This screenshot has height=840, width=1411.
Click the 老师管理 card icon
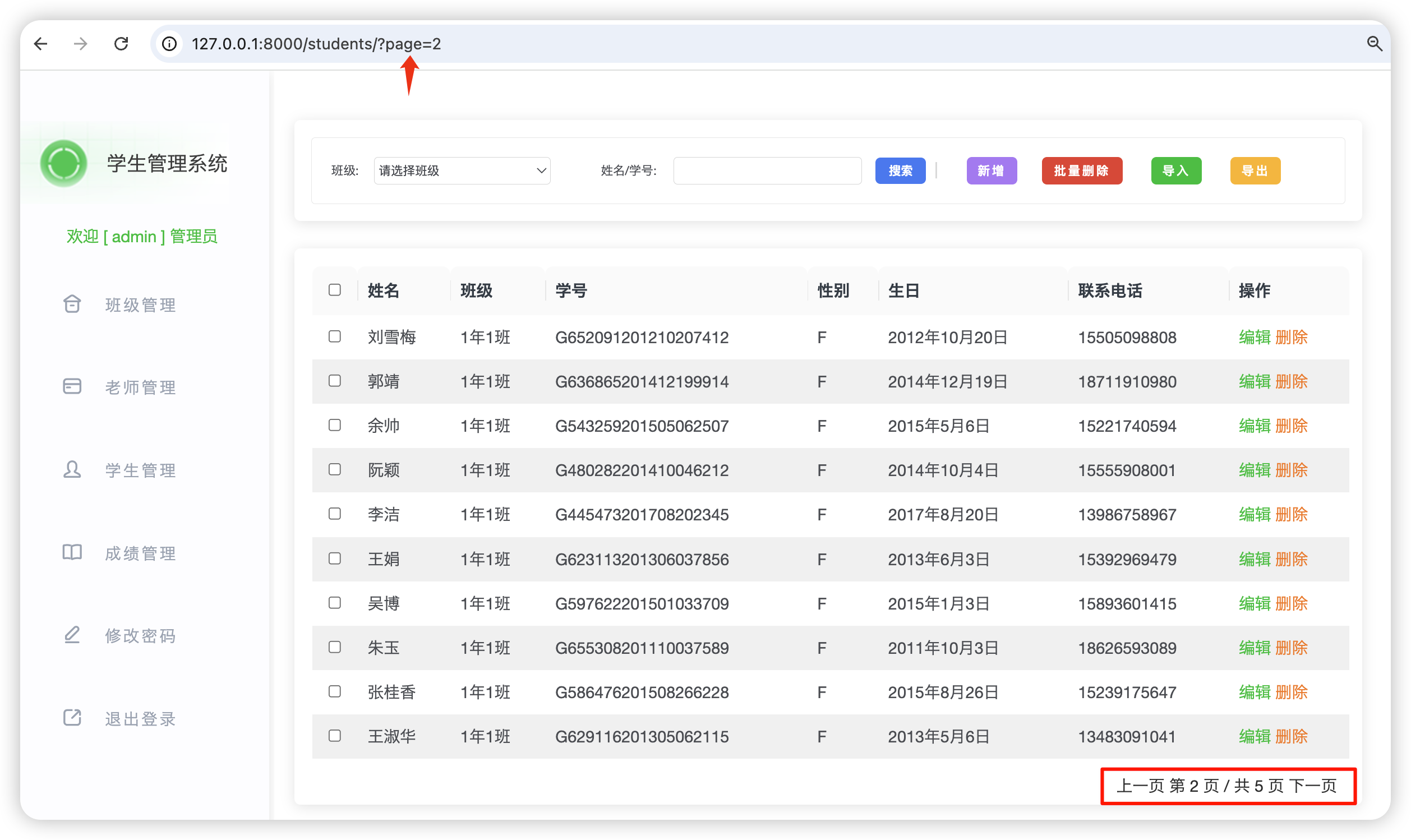click(x=72, y=386)
